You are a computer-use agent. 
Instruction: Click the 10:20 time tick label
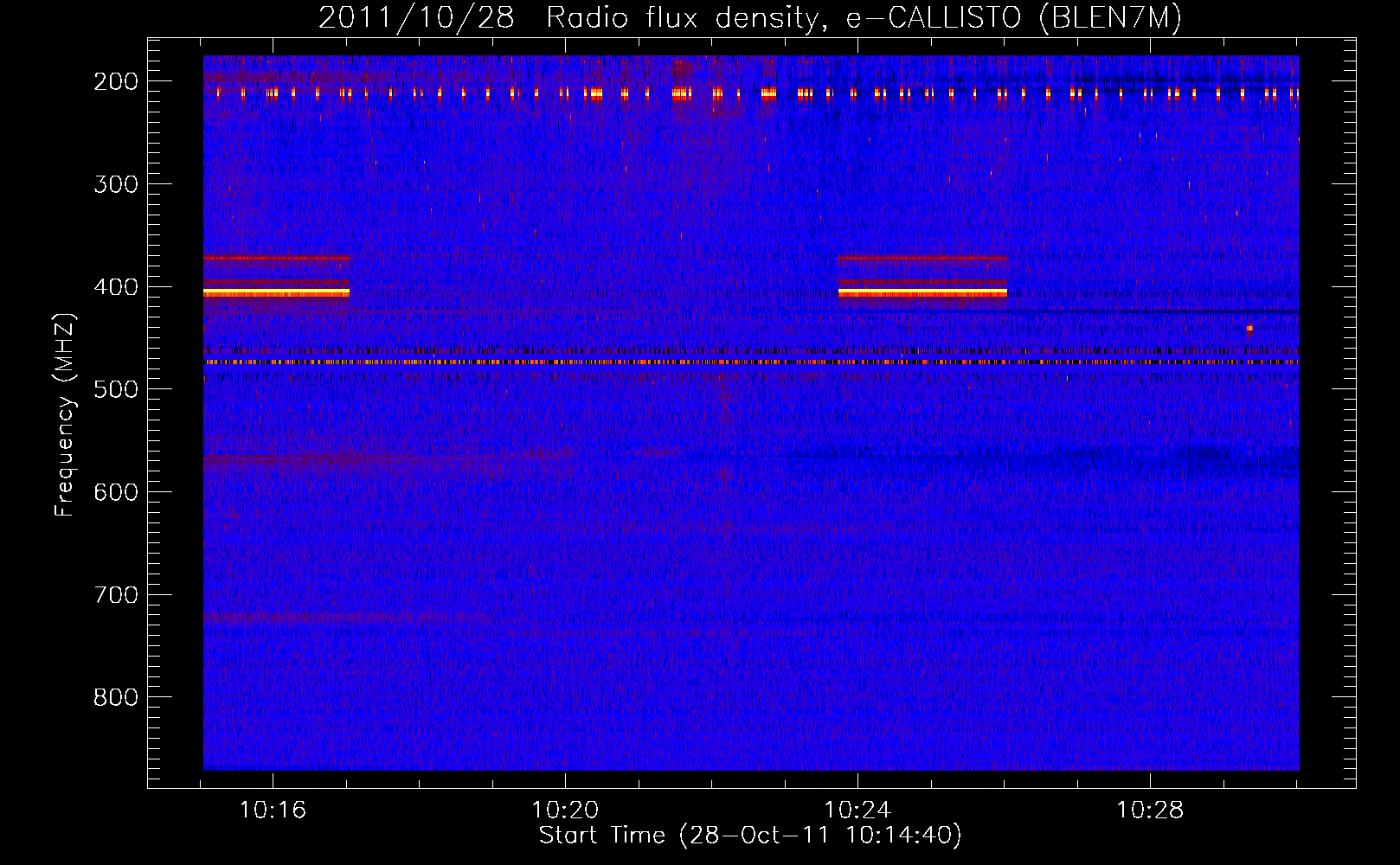tap(565, 811)
